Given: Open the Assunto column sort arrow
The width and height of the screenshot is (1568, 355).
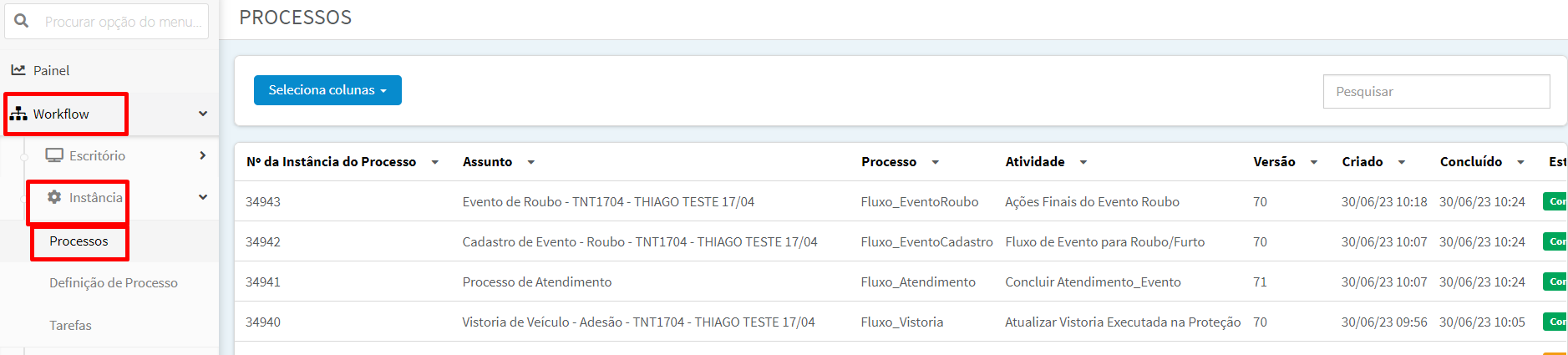Looking at the screenshot, I should [x=531, y=162].
